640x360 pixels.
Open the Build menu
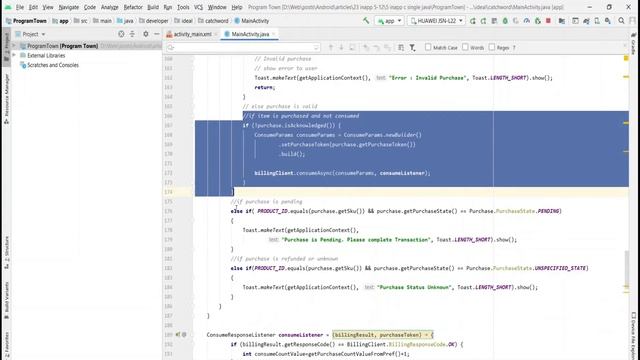153,7
